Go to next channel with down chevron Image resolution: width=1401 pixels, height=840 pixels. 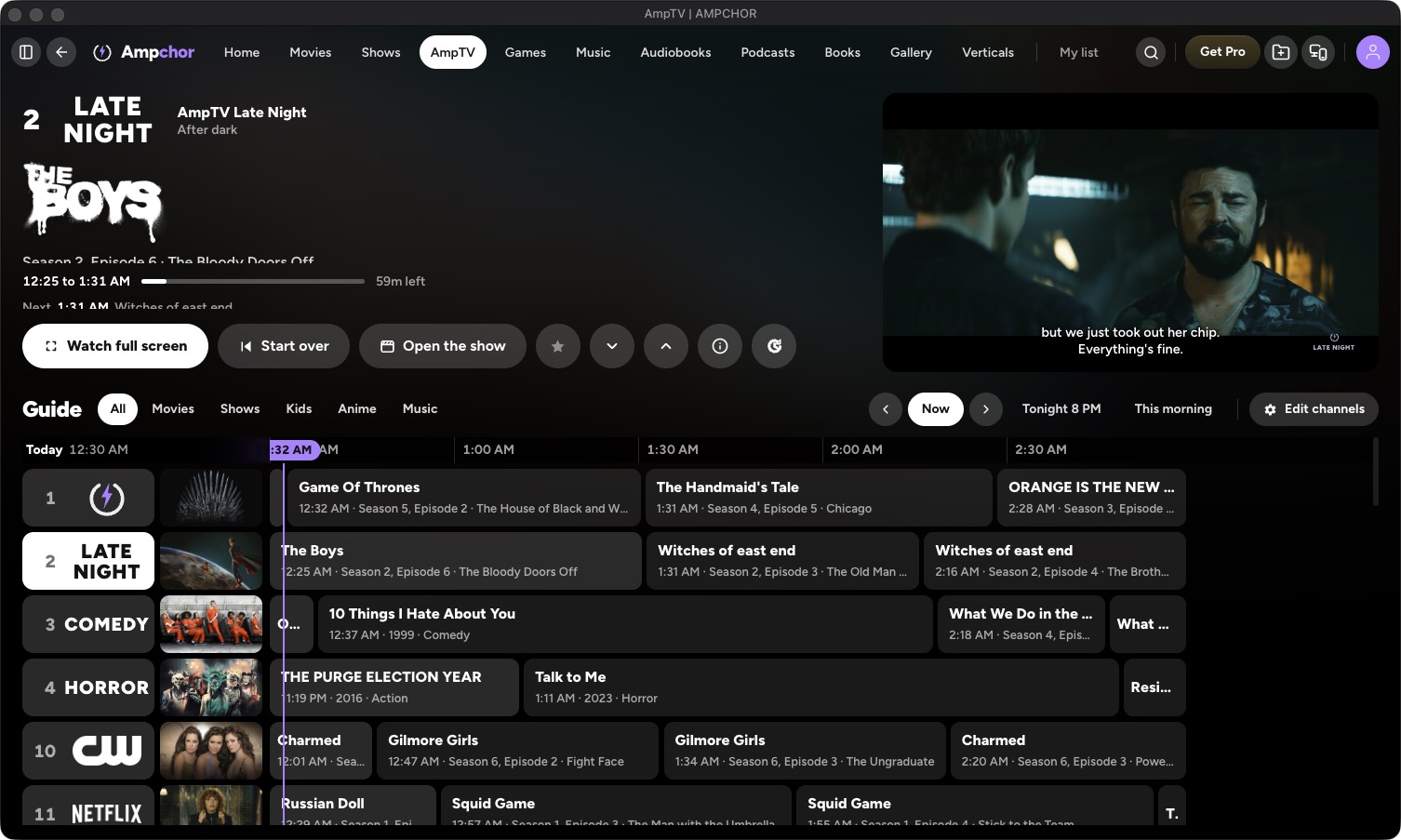(x=612, y=346)
